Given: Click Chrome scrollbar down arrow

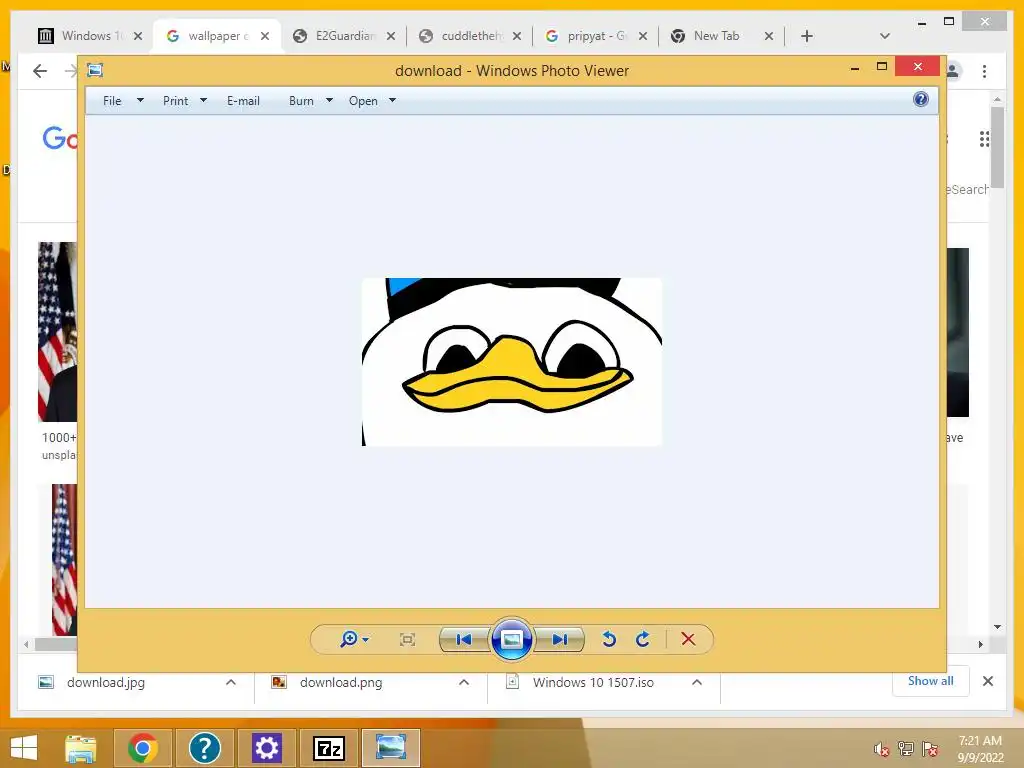Looking at the screenshot, I should pos(997,627).
